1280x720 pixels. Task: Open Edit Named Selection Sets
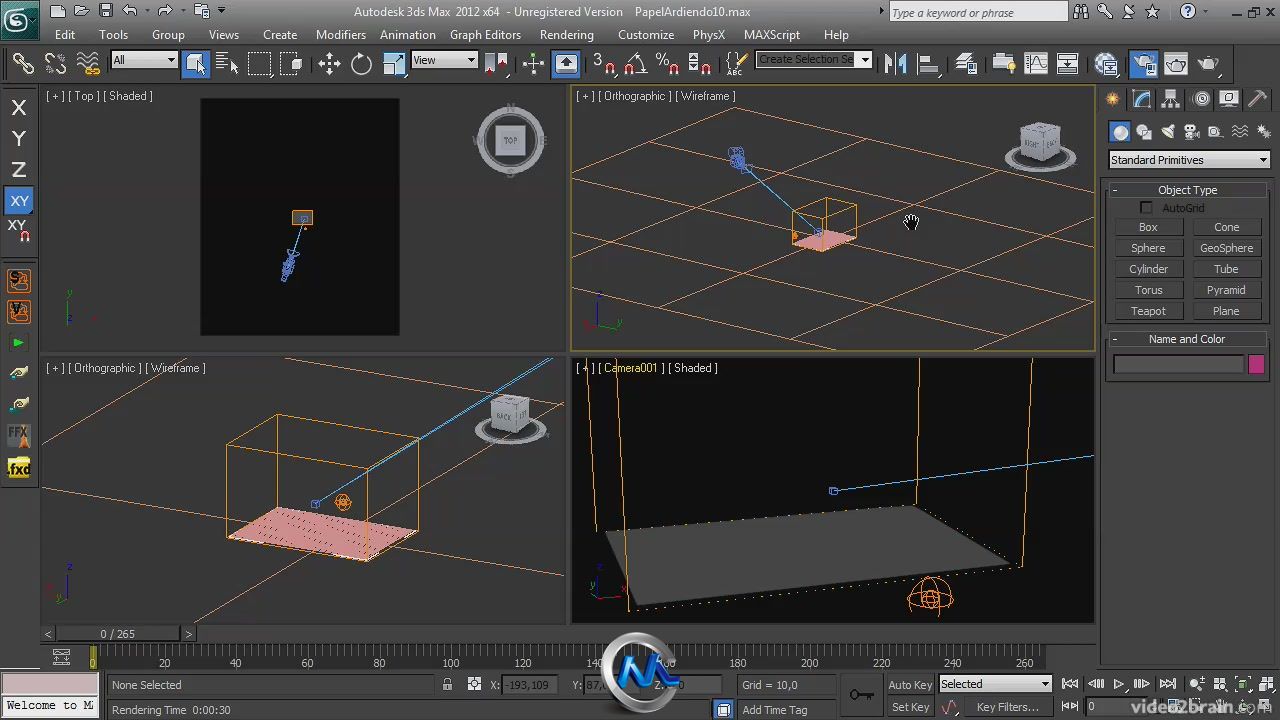tap(735, 64)
